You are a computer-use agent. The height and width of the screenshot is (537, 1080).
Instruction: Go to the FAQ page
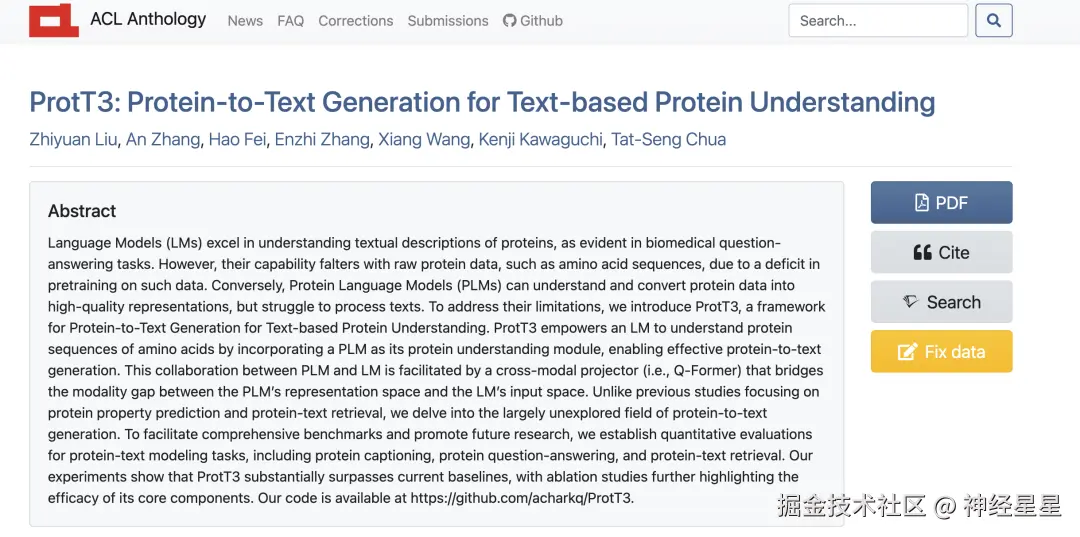(291, 20)
